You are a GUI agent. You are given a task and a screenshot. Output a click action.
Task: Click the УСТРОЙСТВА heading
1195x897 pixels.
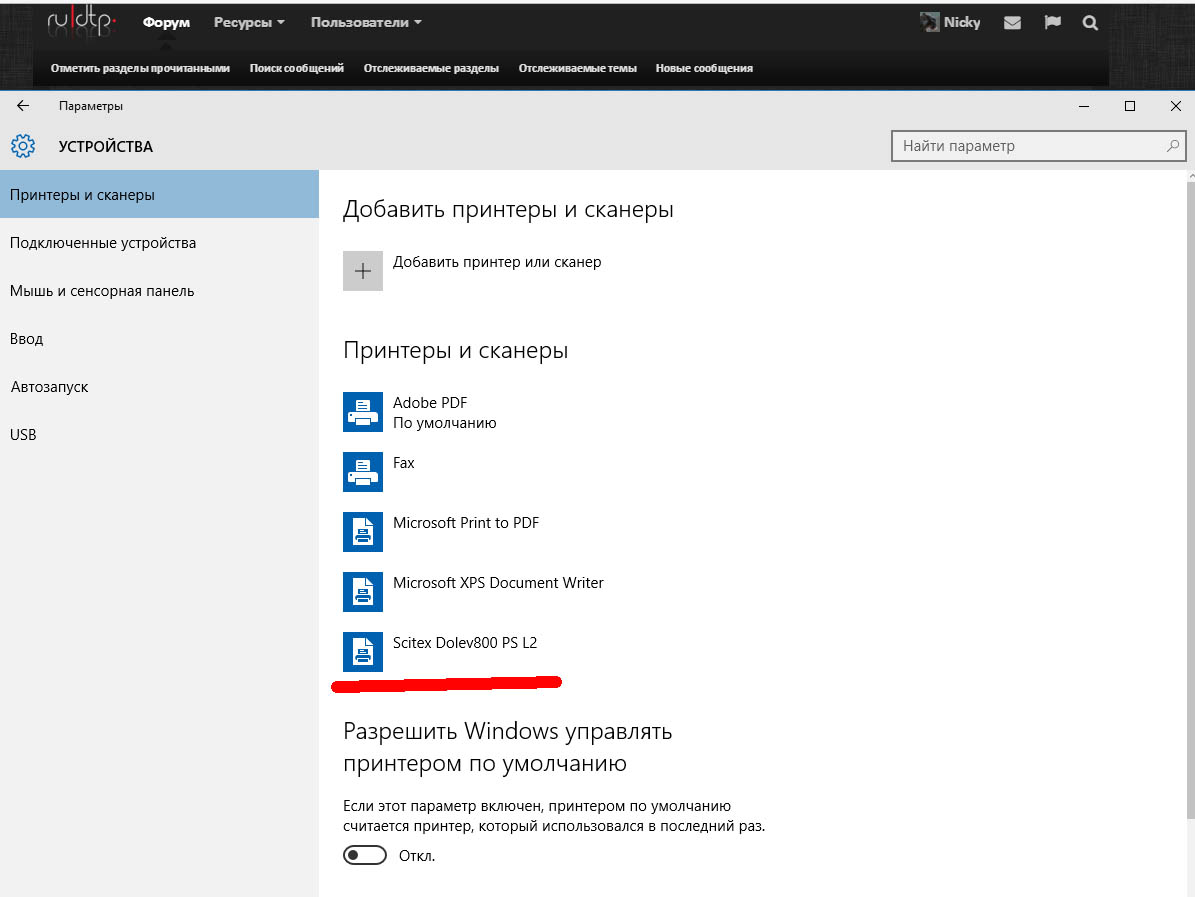point(106,146)
